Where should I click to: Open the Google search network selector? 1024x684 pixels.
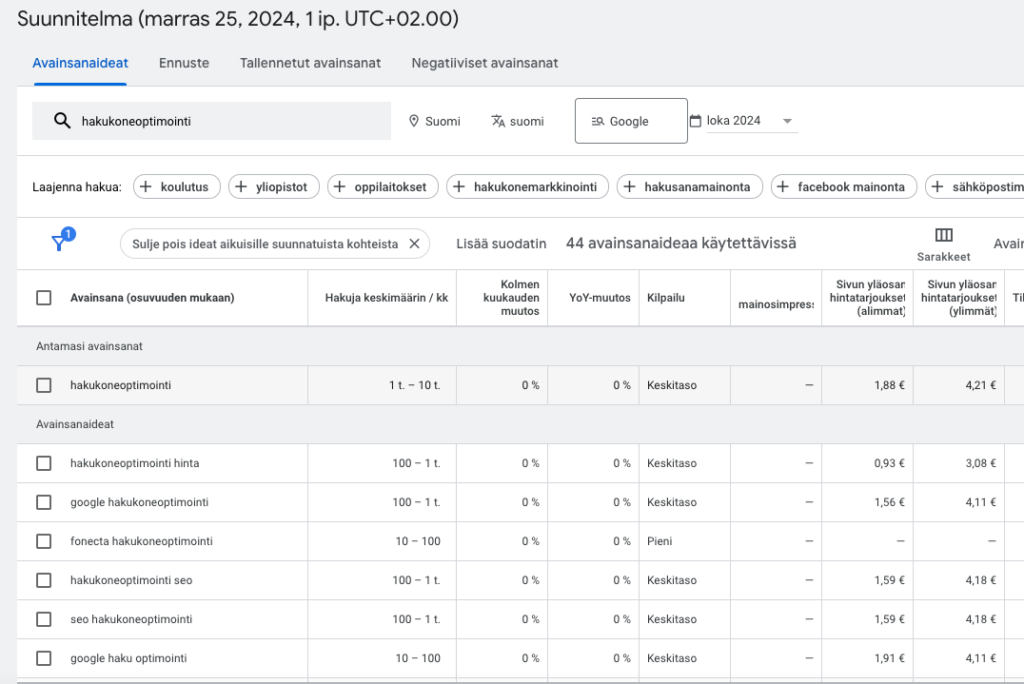630,121
